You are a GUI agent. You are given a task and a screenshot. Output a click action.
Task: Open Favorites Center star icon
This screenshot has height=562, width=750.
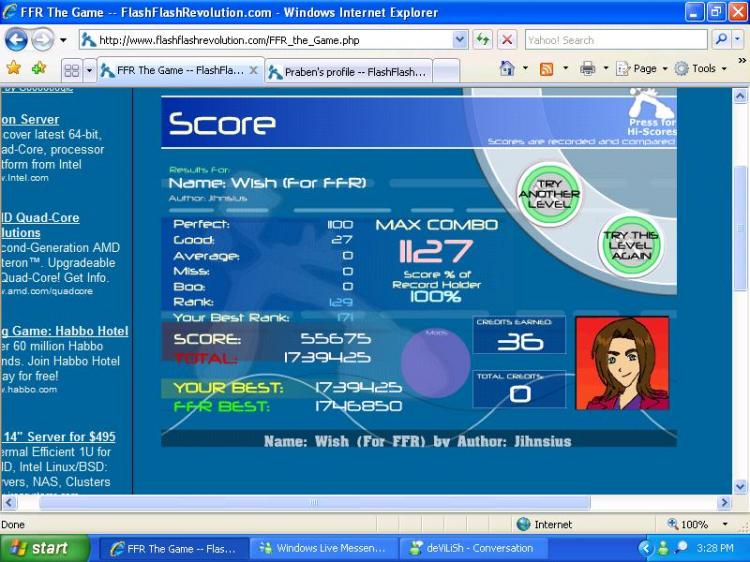click(x=14, y=68)
